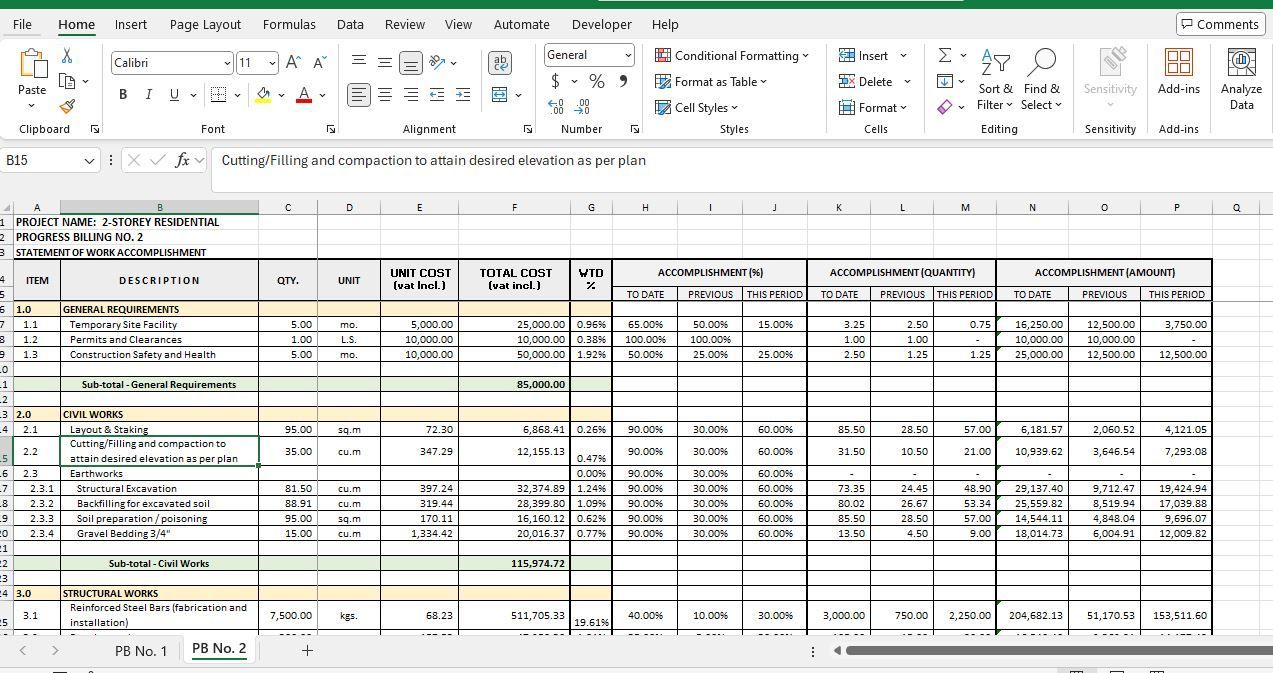The width and height of the screenshot is (1273, 673).
Task: Click the Increase Font Size icon
Action: tap(293, 63)
